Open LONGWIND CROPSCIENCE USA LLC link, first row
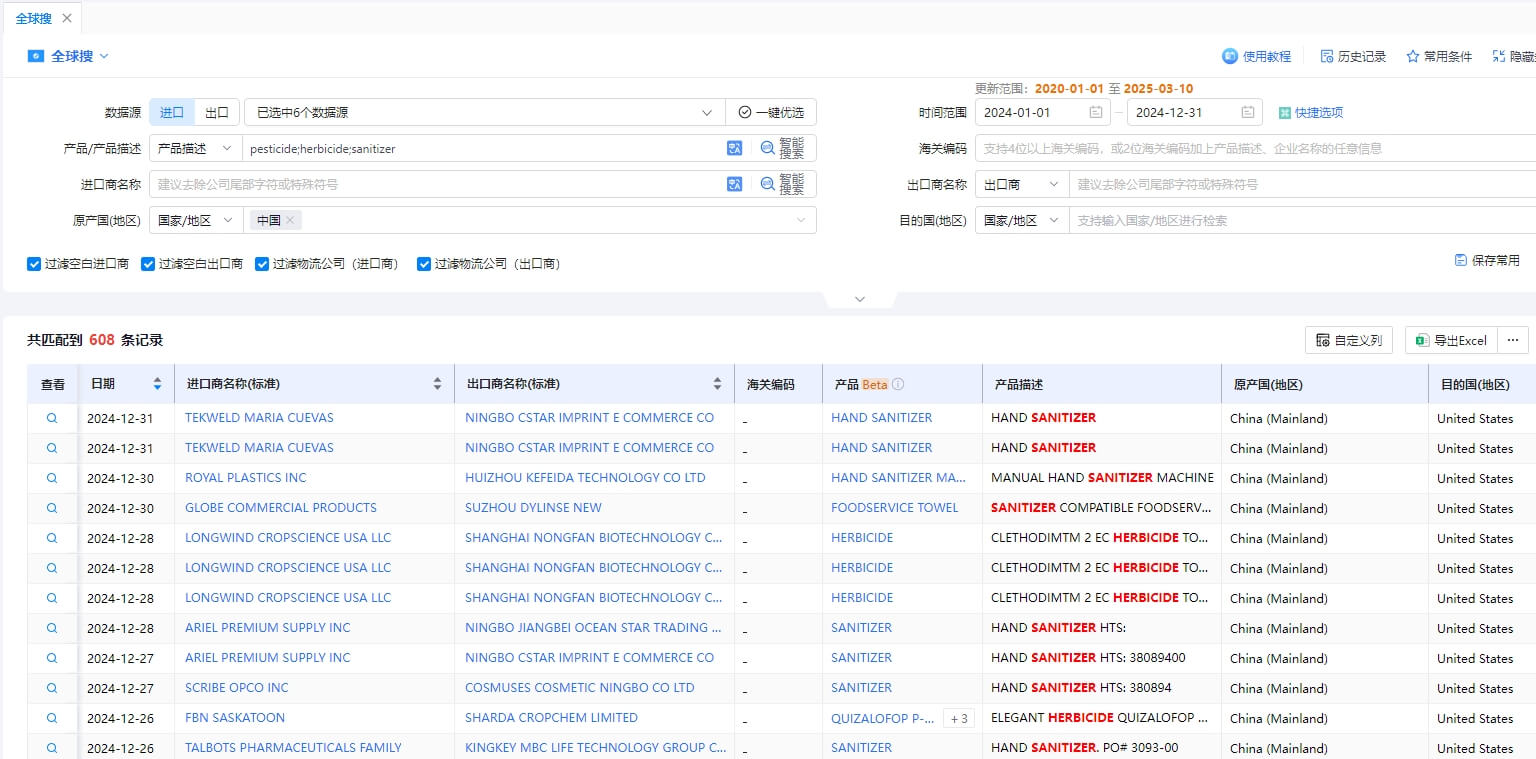The width and height of the screenshot is (1536, 759). coord(288,537)
